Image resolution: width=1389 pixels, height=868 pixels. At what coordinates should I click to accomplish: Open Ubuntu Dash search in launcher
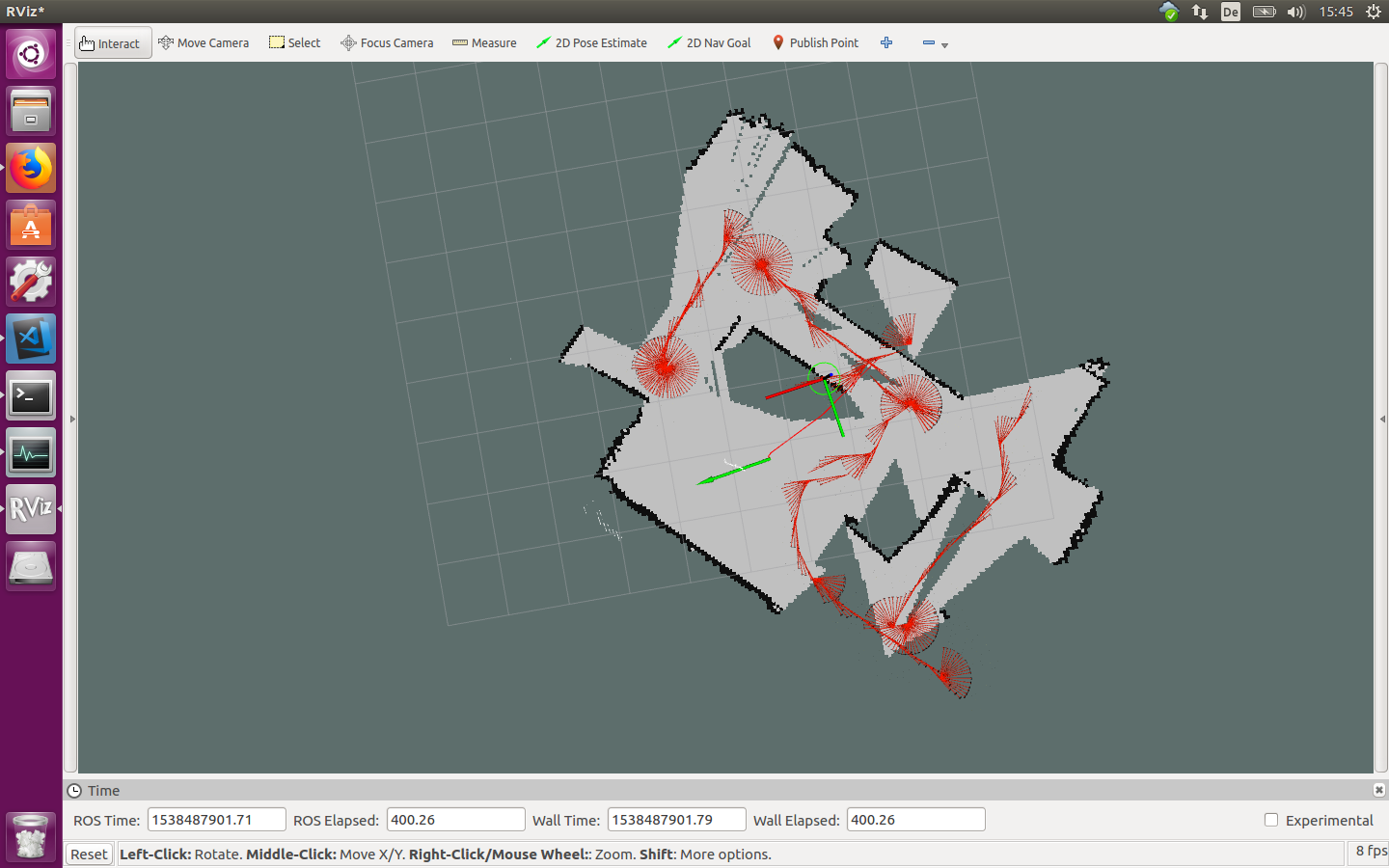(x=31, y=53)
